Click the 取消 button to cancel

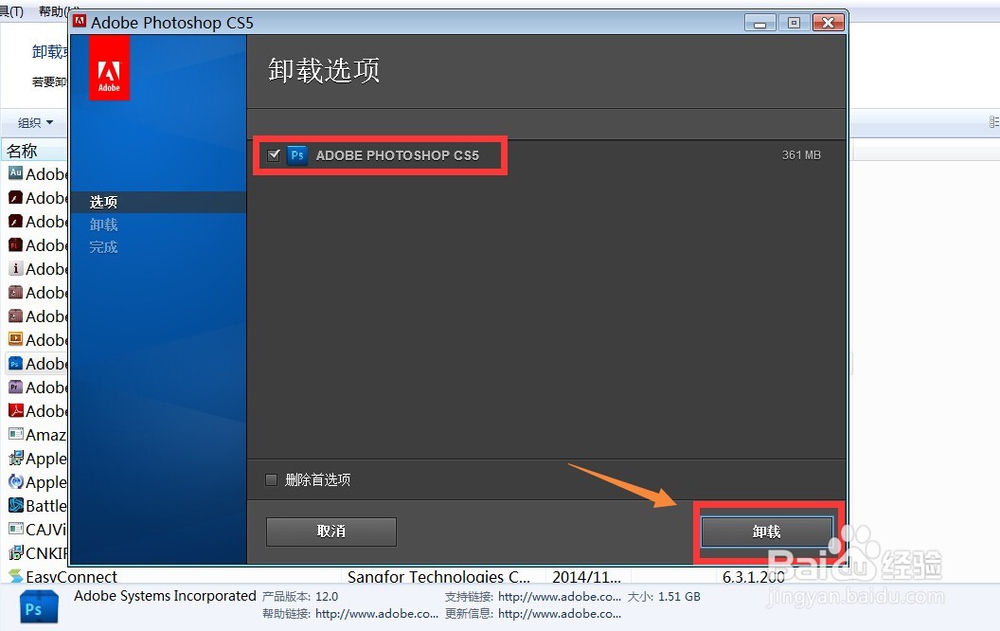tap(330, 531)
